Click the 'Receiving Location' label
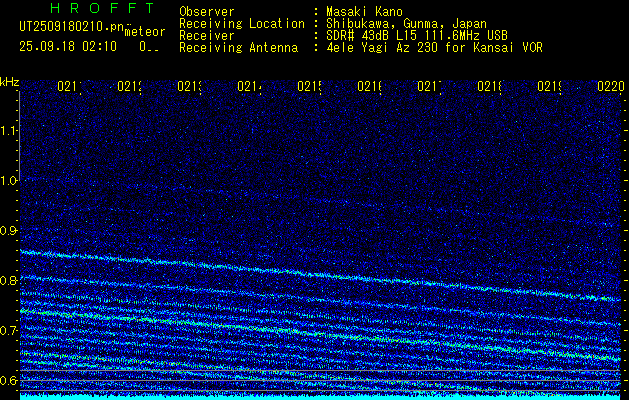 click(x=242, y=24)
